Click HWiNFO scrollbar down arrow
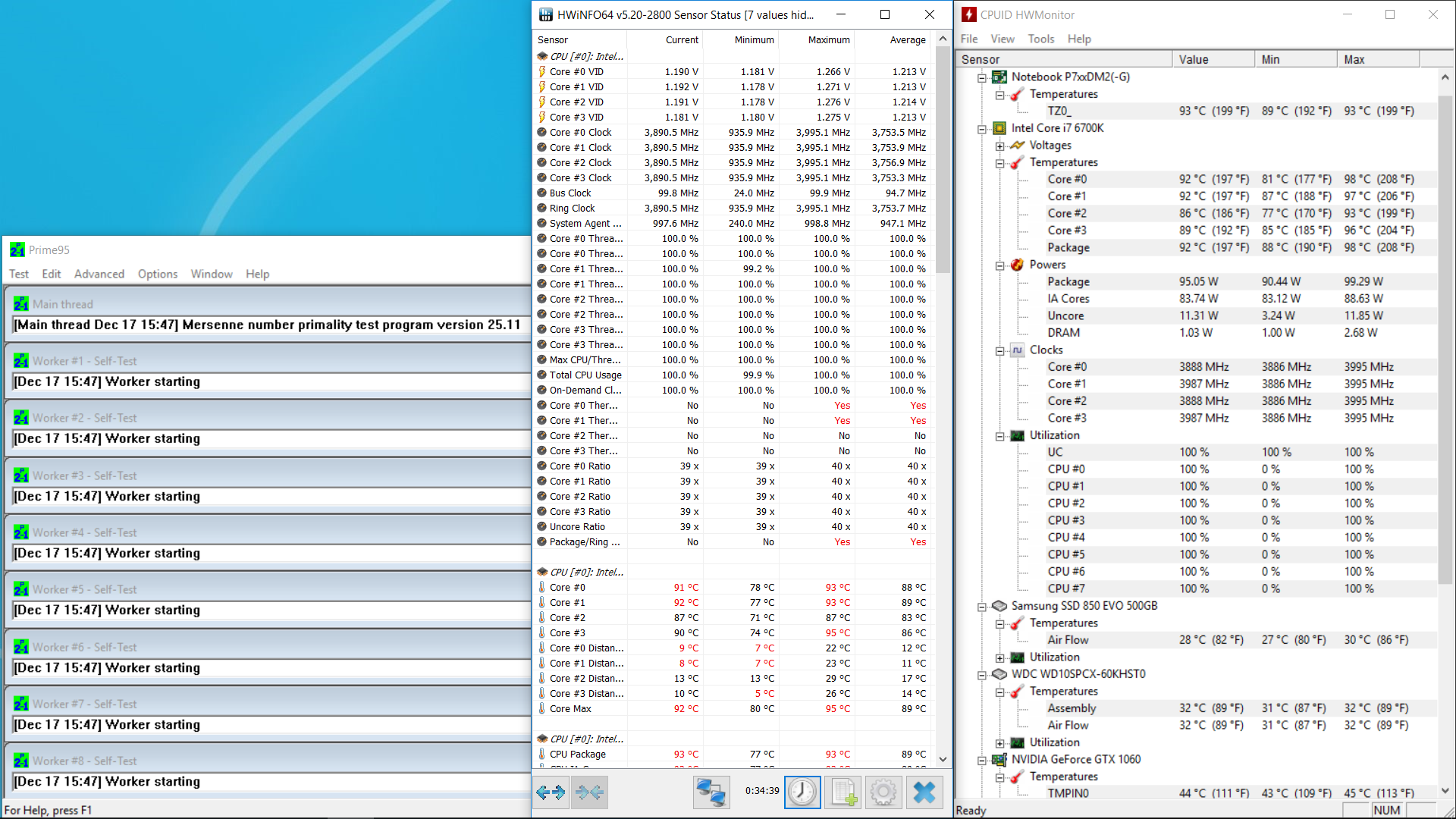The image size is (1456, 819). pos(943,759)
